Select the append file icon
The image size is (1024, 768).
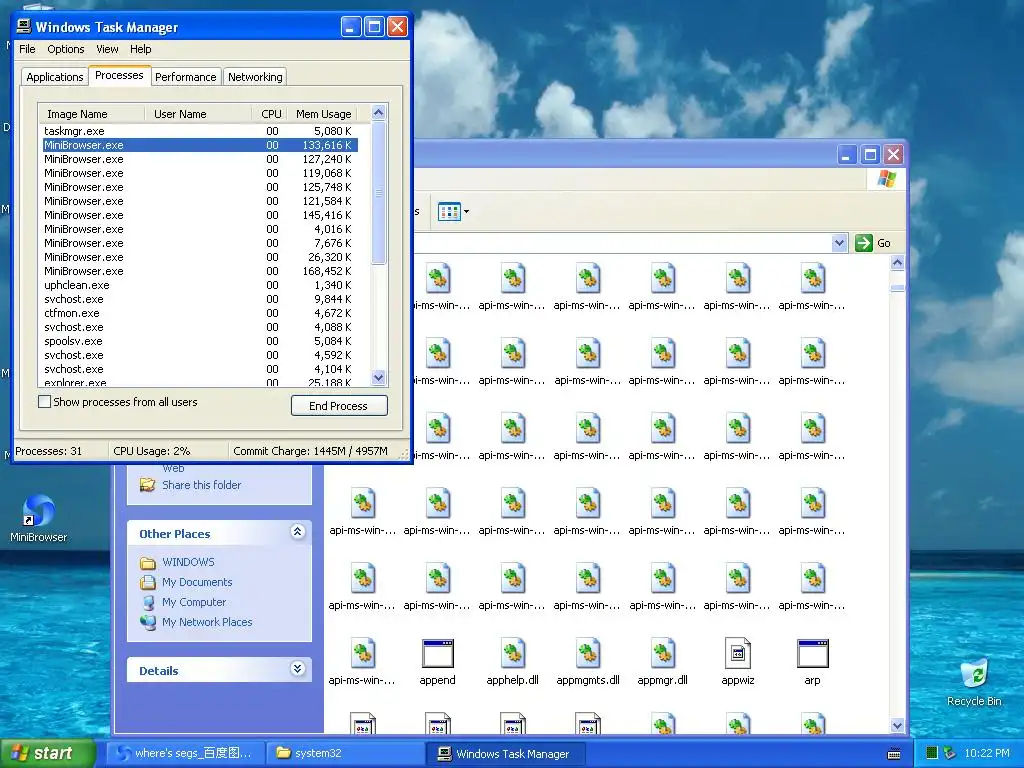pyautogui.click(x=438, y=654)
